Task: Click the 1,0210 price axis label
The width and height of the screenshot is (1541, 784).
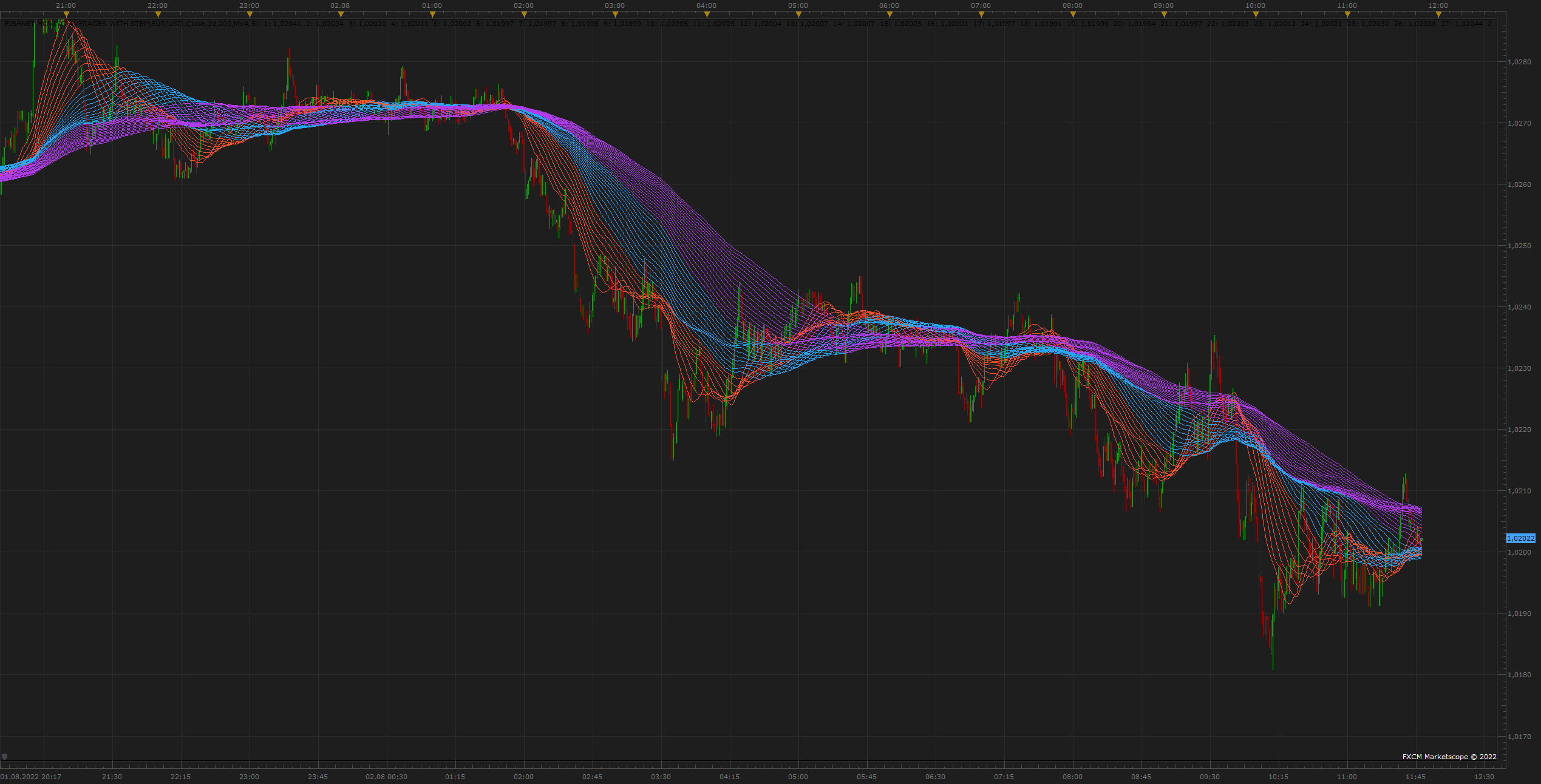Action: pyautogui.click(x=1519, y=491)
